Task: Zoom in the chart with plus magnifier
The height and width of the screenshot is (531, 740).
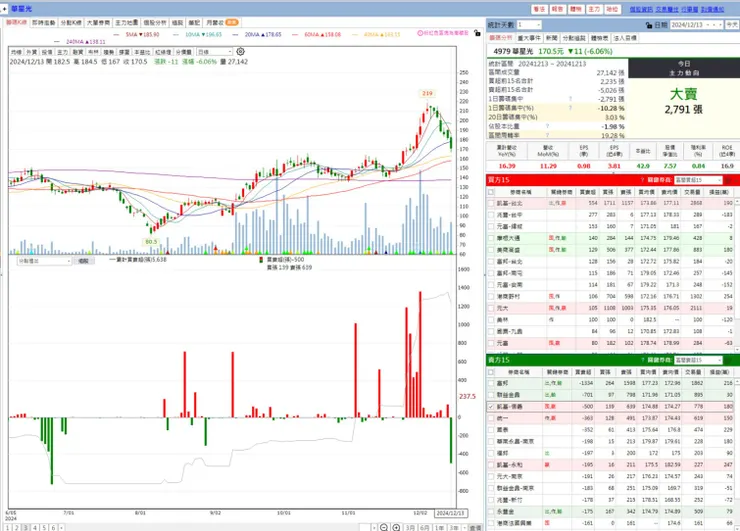Action: [396, 527]
